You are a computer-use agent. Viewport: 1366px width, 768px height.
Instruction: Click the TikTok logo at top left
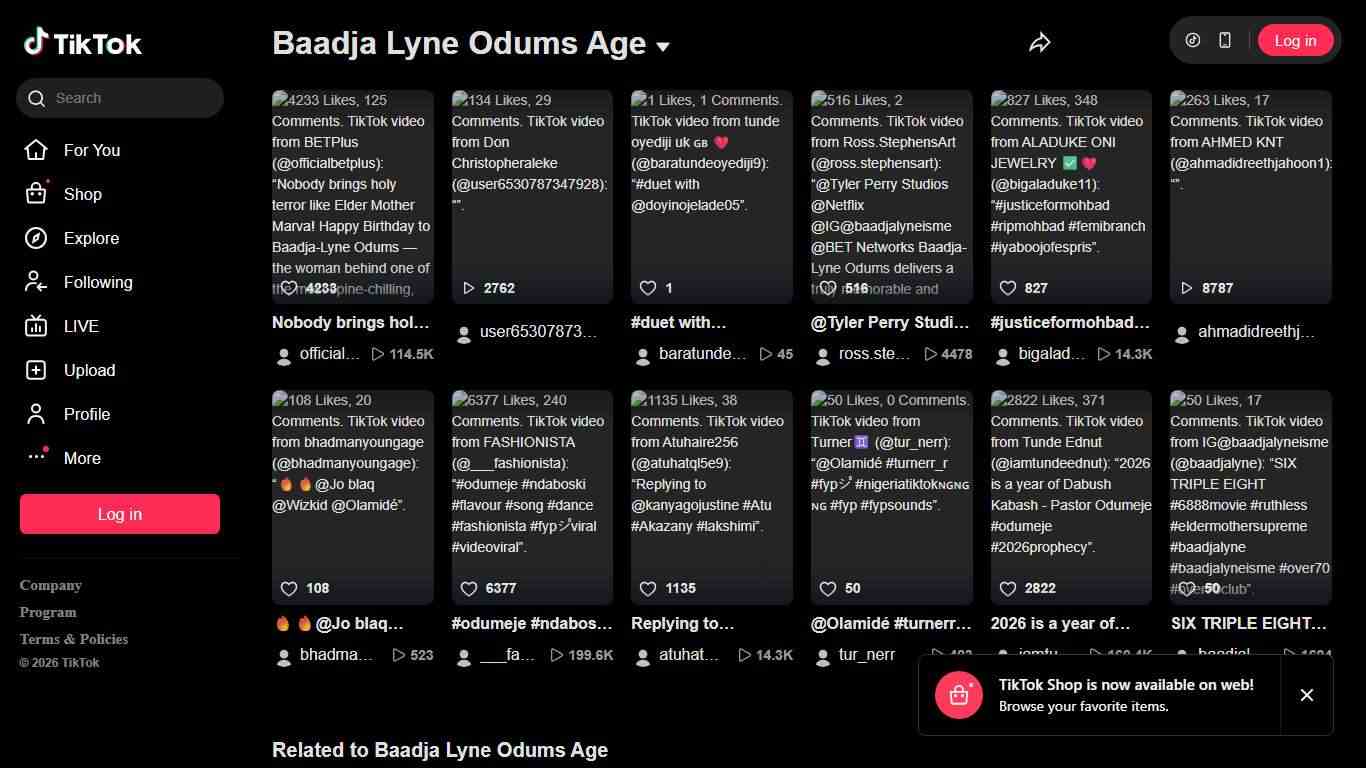82,42
